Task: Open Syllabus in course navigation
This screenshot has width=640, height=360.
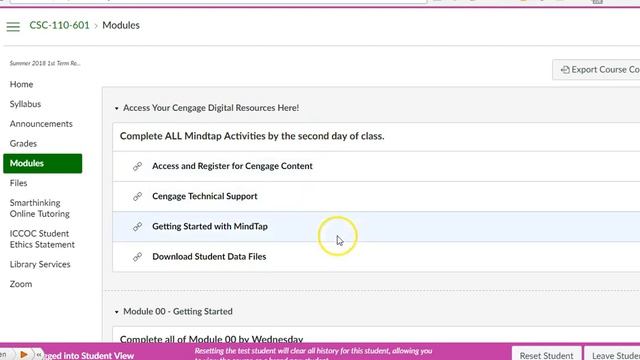Action: [x=25, y=104]
